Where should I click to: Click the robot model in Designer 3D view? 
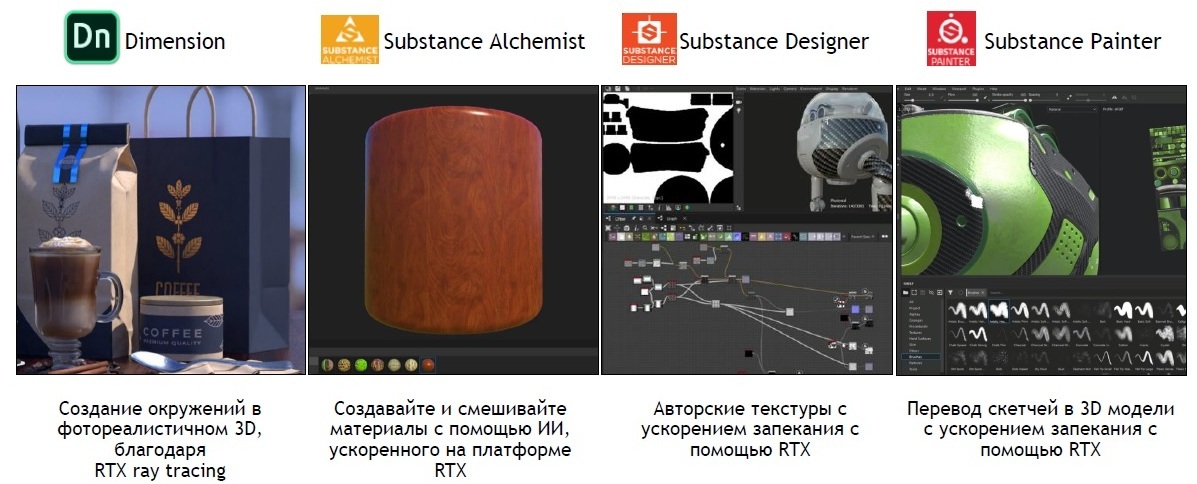pyautogui.click(x=844, y=150)
